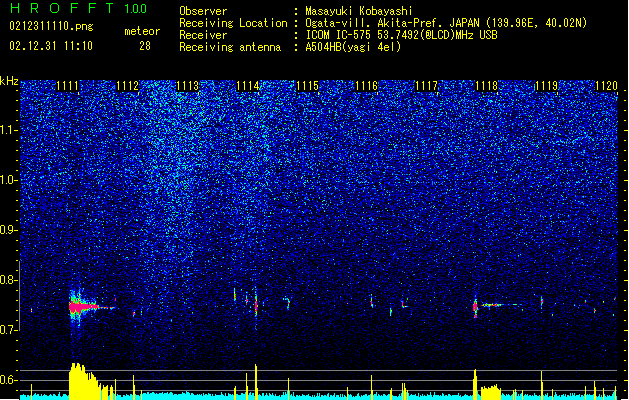629x400 pixels.
Task: Click the meteor count label
Action: (142, 31)
